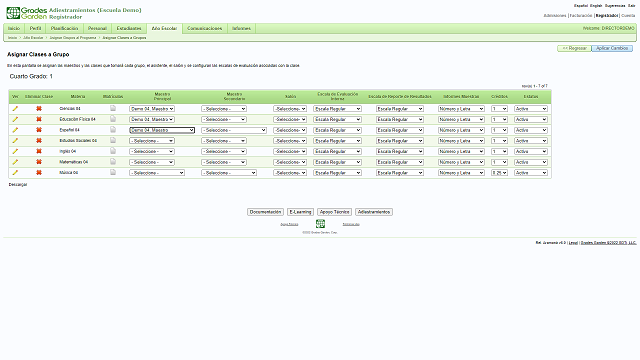The width and height of the screenshot is (640, 360).
Task: Click the Grades Garden logo in the footer
Action: [320, 224]
